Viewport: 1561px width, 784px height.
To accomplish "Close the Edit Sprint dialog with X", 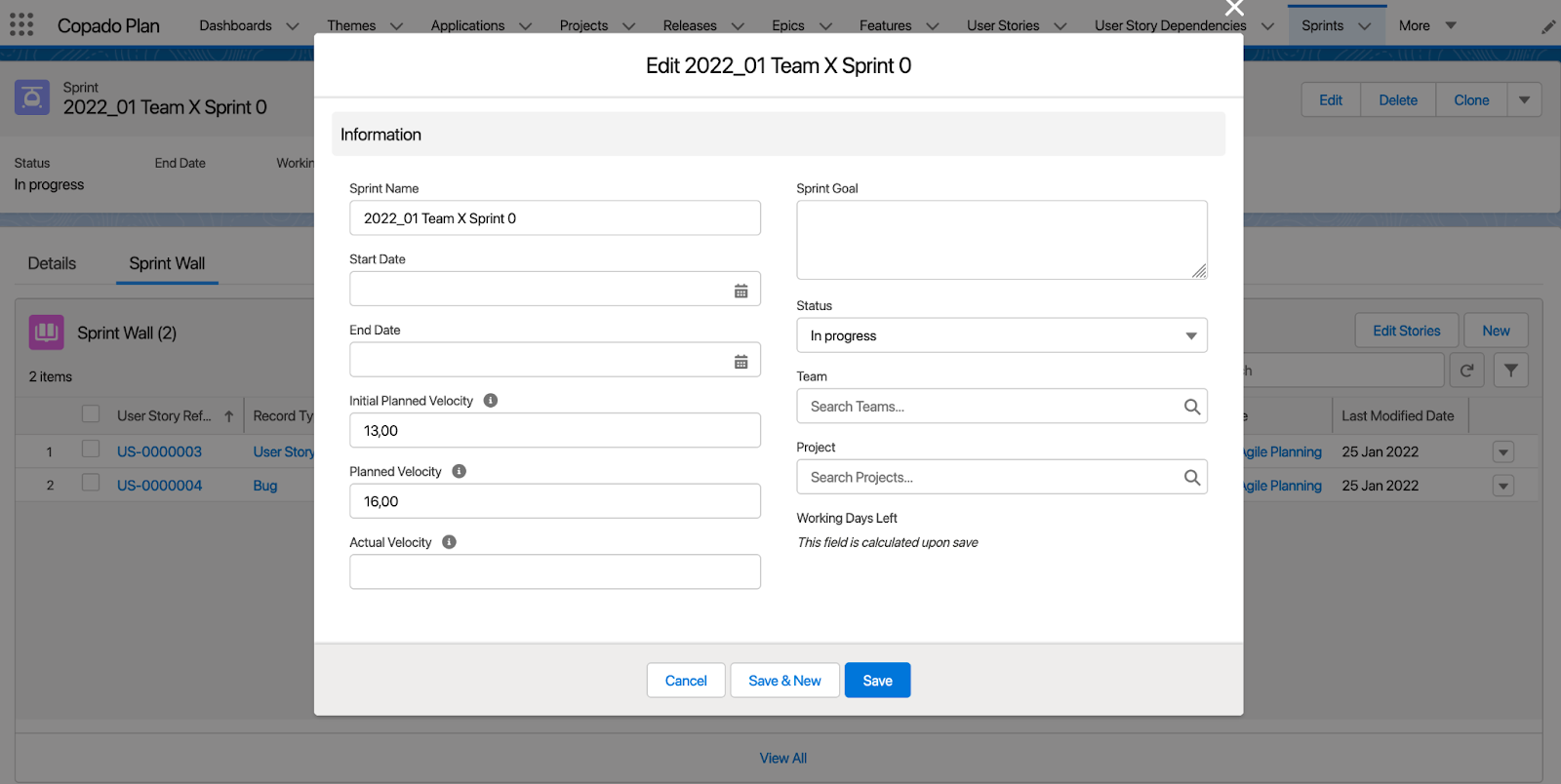I will point(1234,9).
